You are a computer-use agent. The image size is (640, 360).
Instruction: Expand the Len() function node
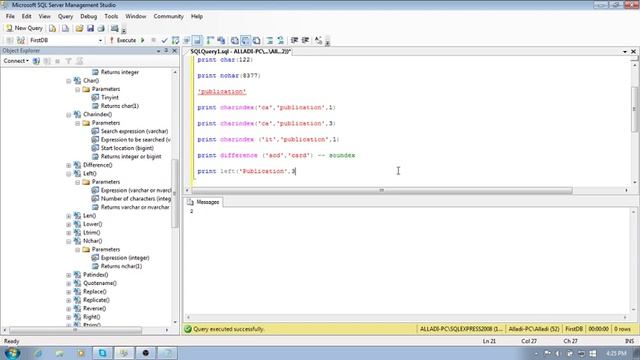click(69, 216)
